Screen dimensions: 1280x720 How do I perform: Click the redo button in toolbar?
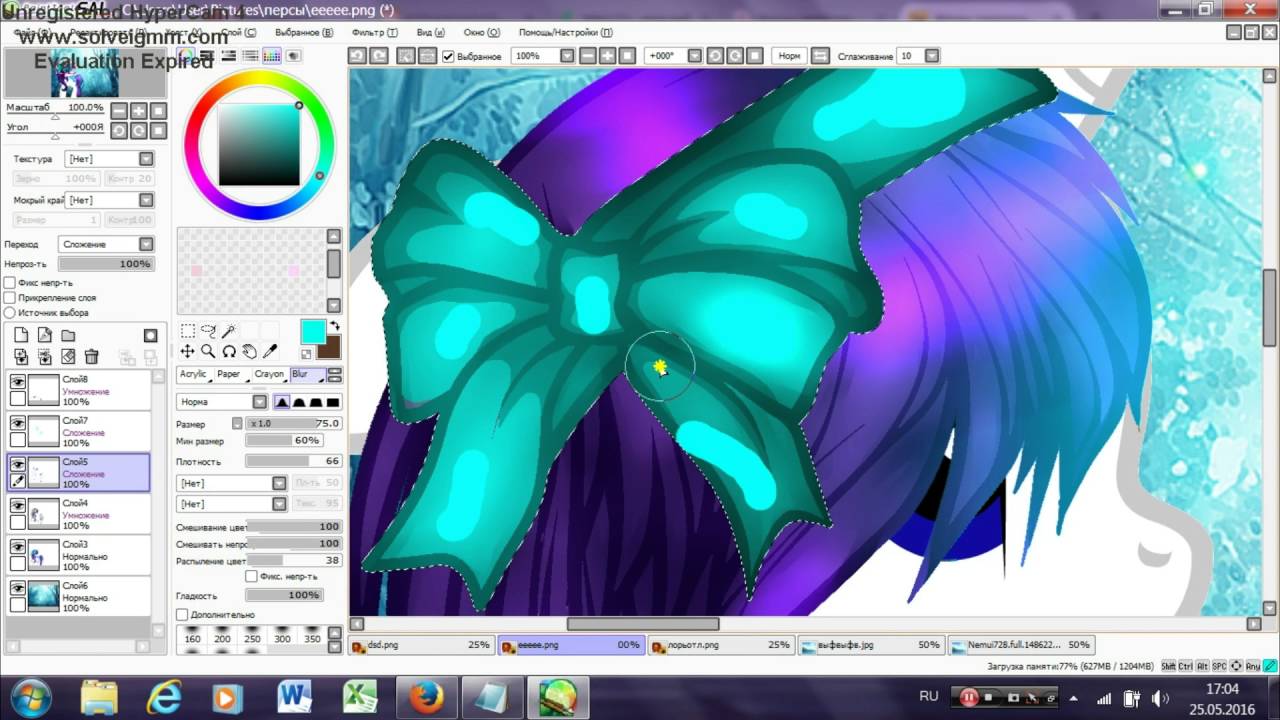pos(380,56)
